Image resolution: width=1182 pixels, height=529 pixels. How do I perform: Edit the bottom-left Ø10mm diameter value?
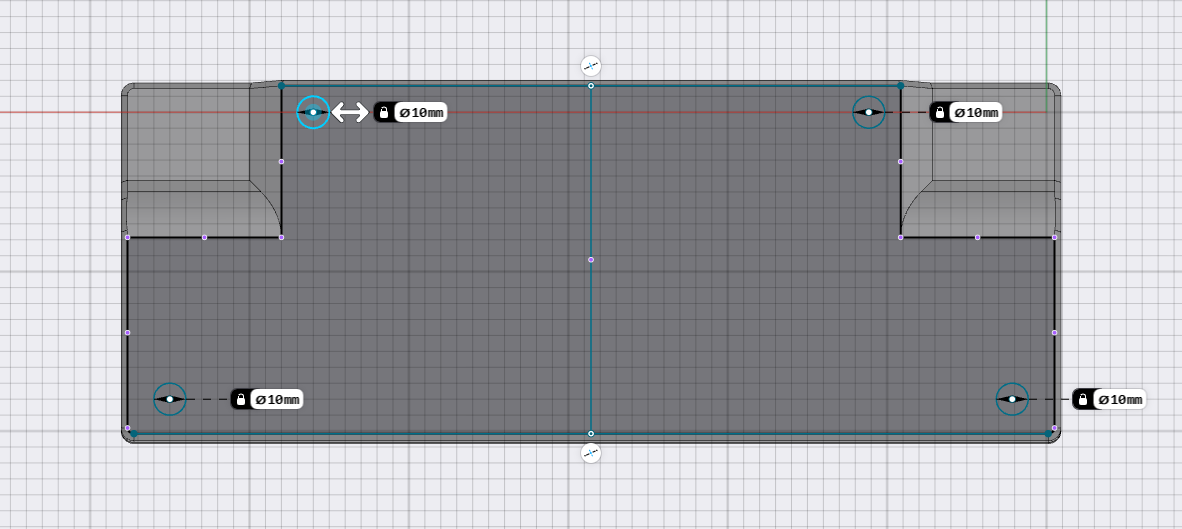[277, 399]
